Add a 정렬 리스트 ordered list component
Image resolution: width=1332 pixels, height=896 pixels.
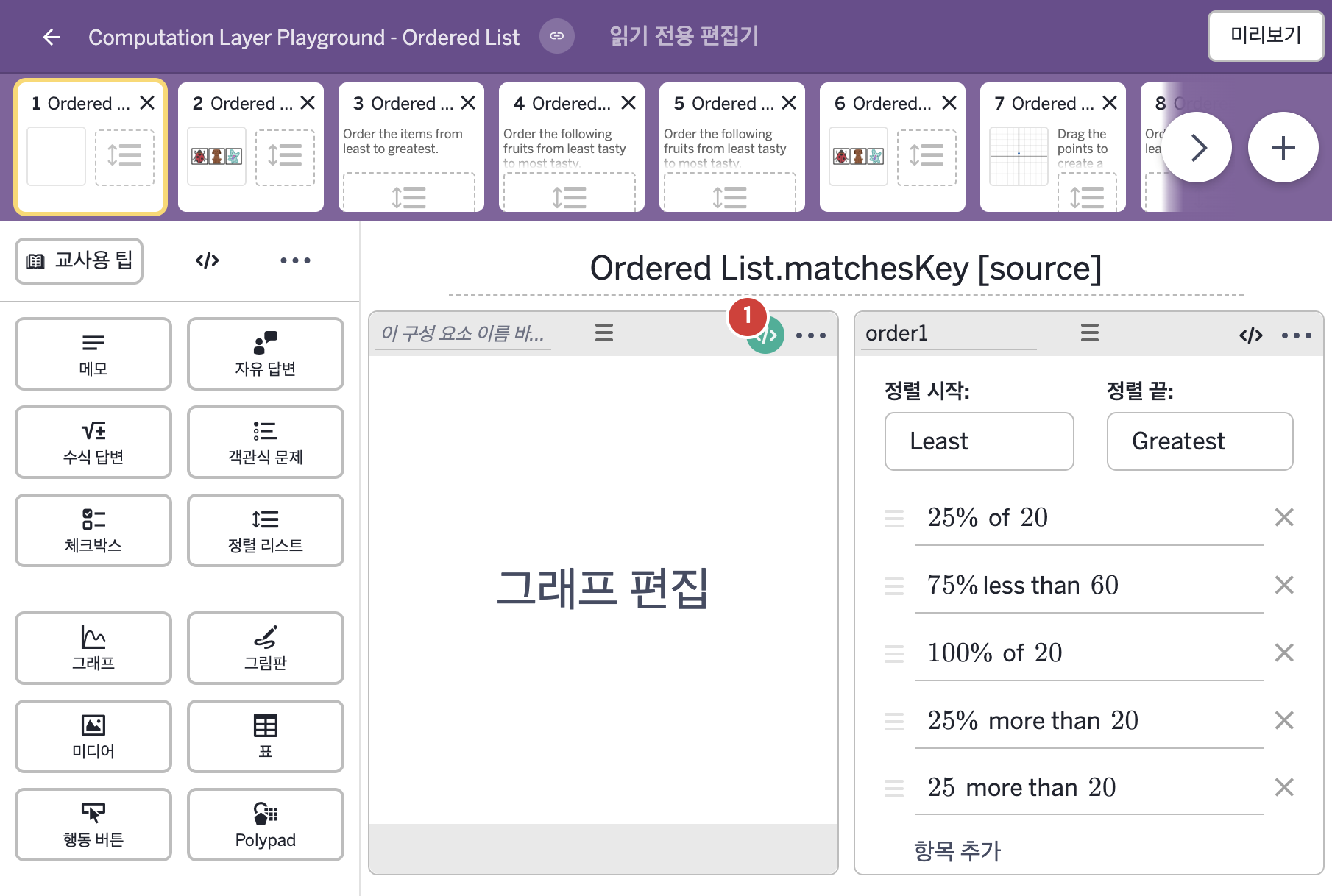[266, 530]
